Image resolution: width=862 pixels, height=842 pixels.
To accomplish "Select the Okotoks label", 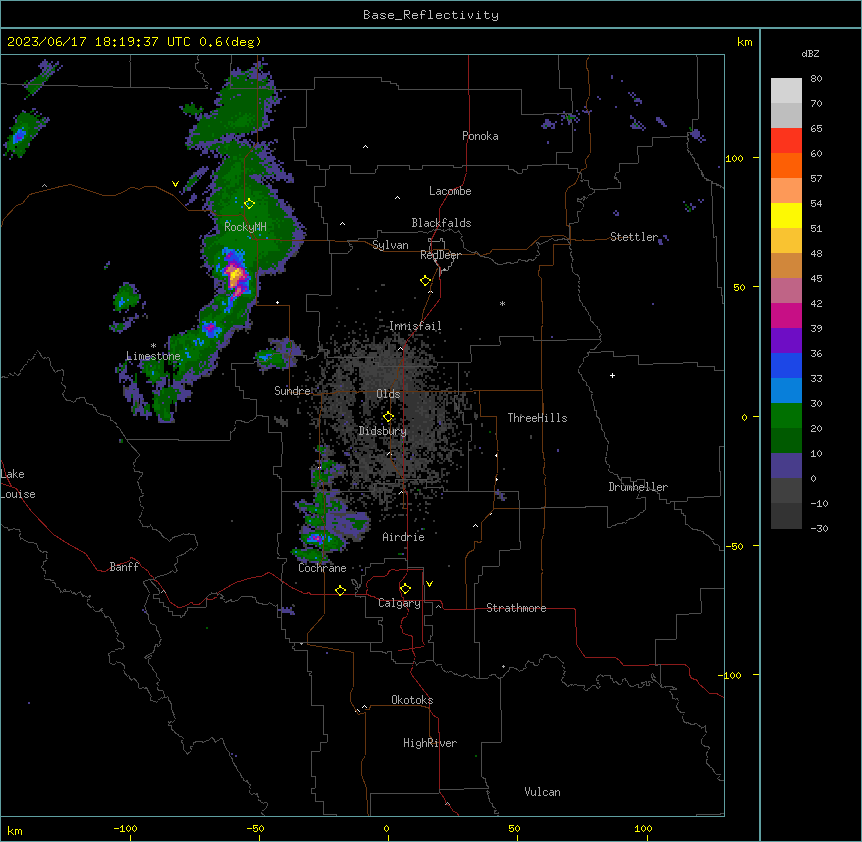I will pos(412,700).
